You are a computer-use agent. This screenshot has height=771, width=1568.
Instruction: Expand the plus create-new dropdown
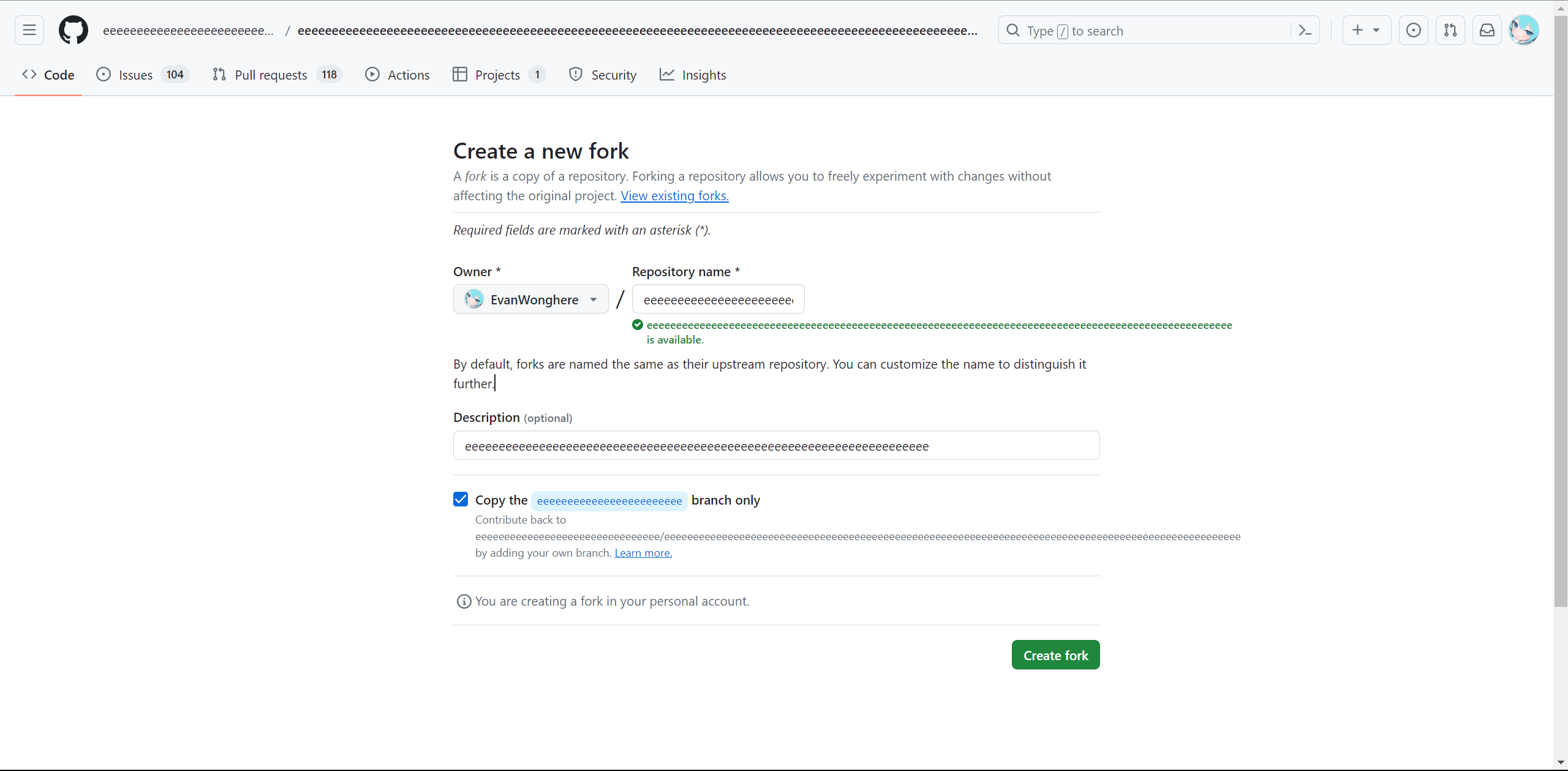point(1366,30)
